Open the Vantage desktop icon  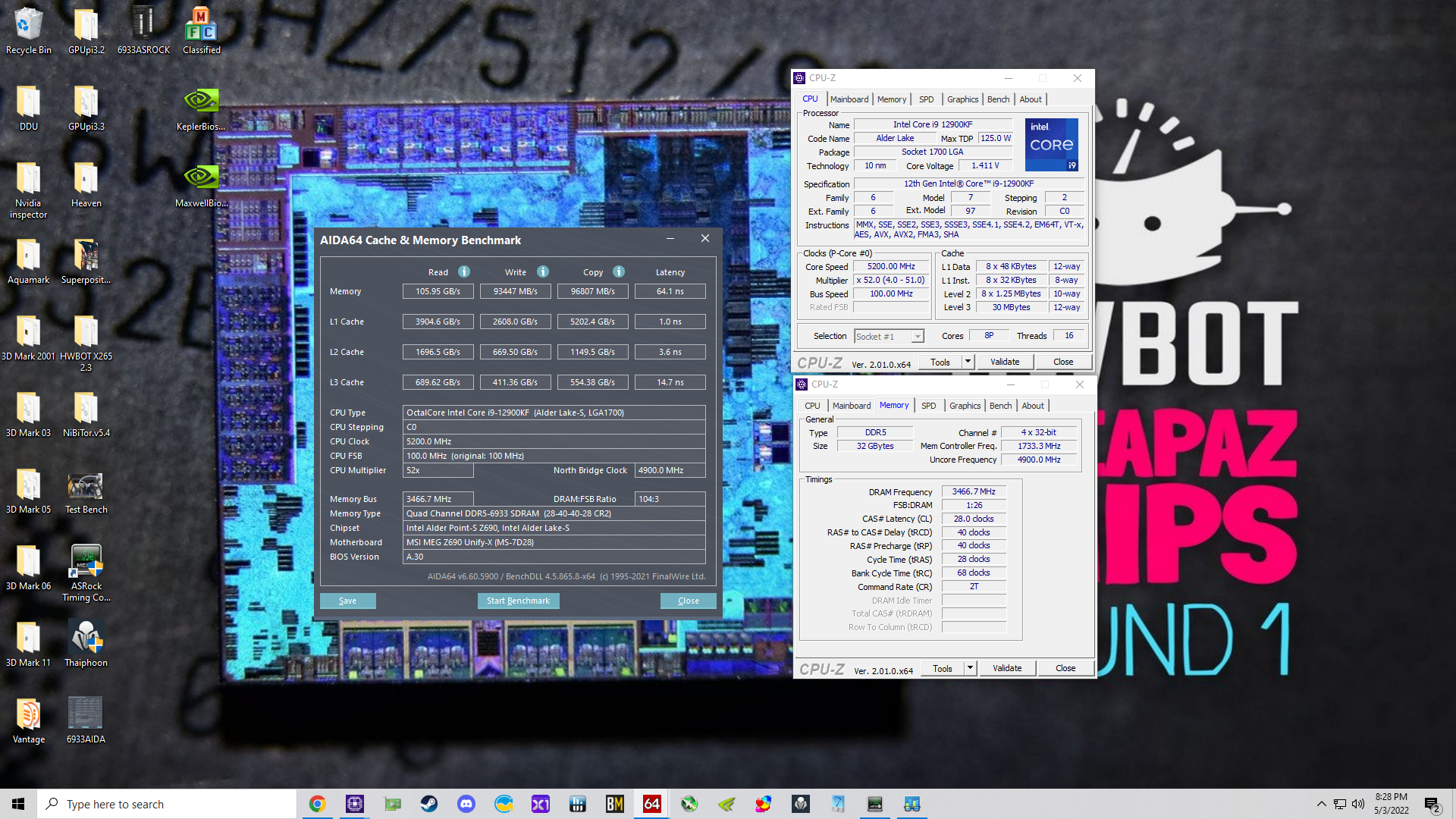(x=28, y=720)
